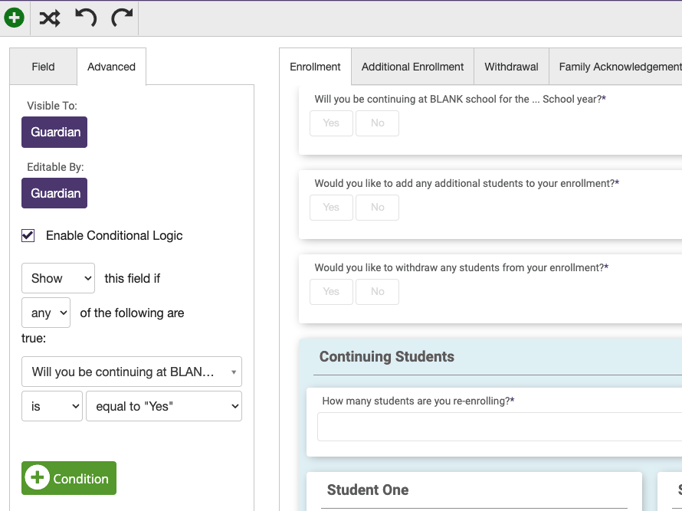The image size is (682, 511).
Task: Open the any/all conditions dropdown
Action: [x=46, y=313]
